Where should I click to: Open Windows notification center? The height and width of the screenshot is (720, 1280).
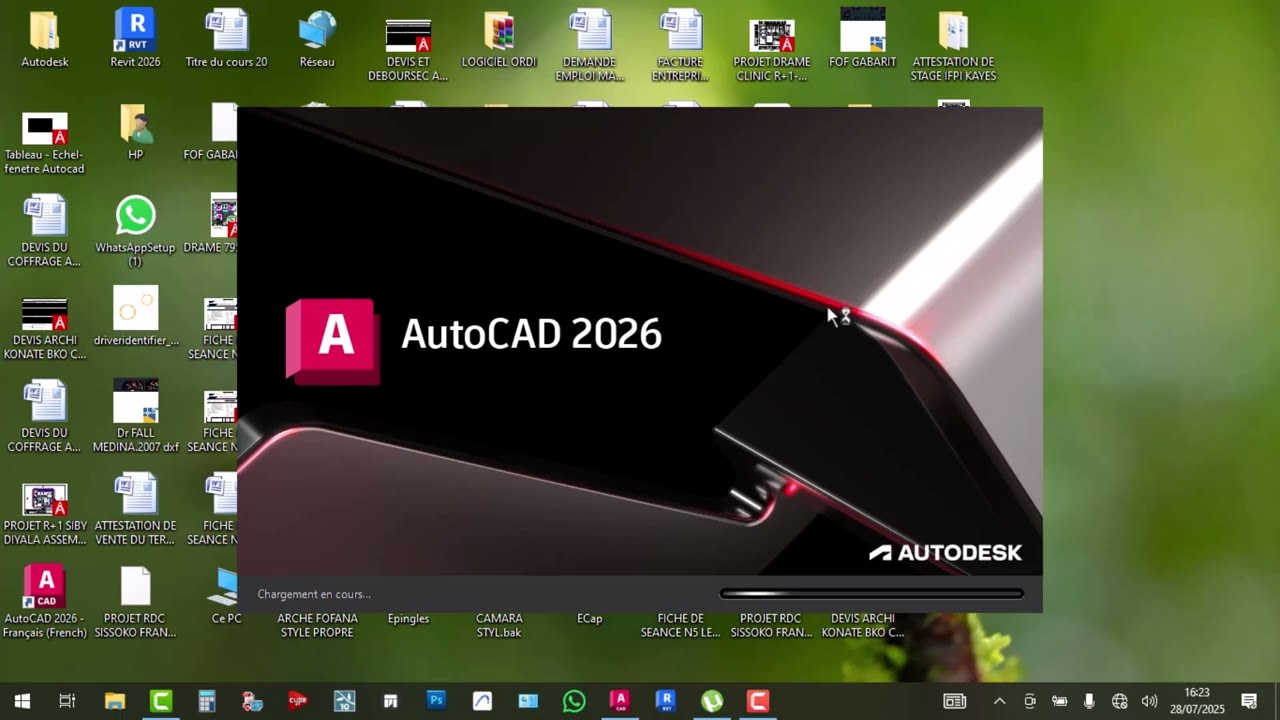(1249, 701)
